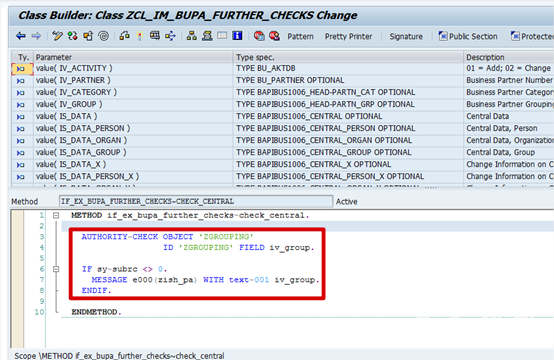Click TYPE BAPIBUS1006_CENTRAL_X OPTIONAL cell
554x360 pixels.
[x=348, y=165]
